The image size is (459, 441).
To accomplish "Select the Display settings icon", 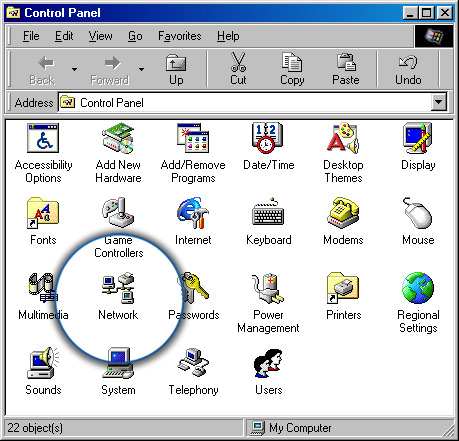I will [418, 138].
